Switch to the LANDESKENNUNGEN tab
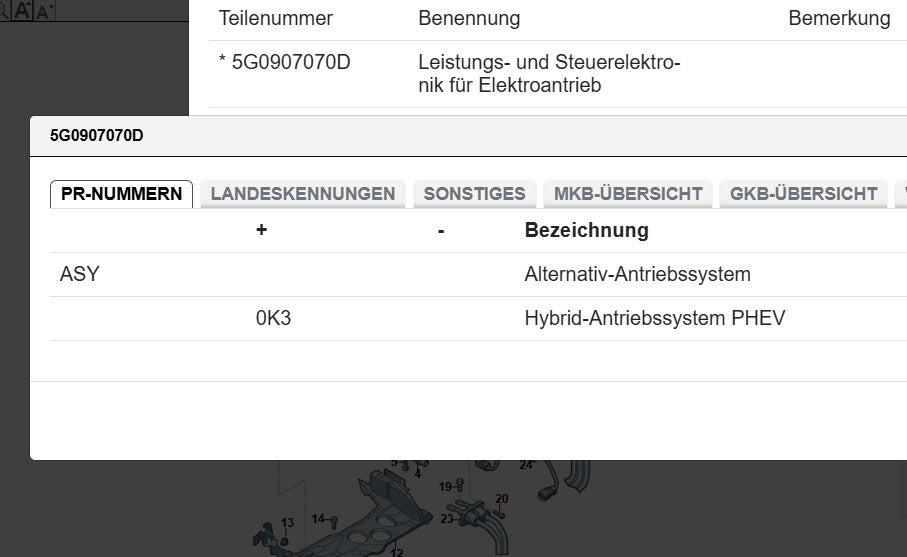Screen dimensions: 907x557 303,194
